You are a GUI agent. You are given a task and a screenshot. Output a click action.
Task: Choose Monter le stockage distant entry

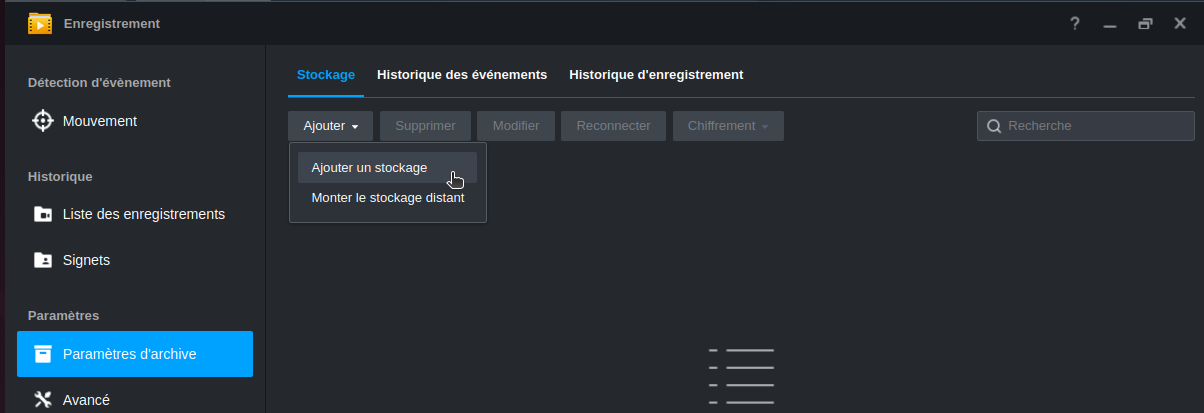[x=388, y=198]
